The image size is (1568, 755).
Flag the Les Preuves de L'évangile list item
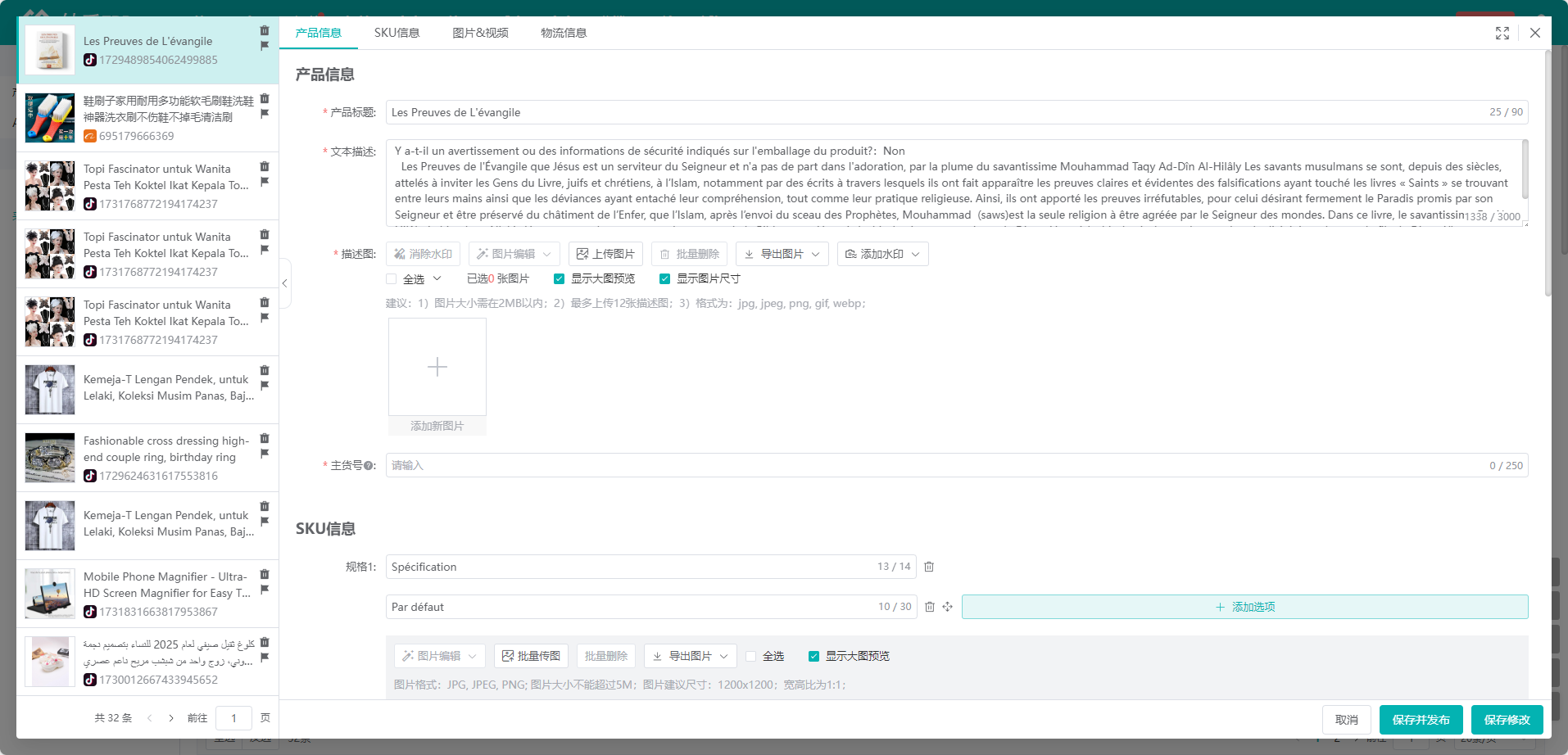coord(265,46)
